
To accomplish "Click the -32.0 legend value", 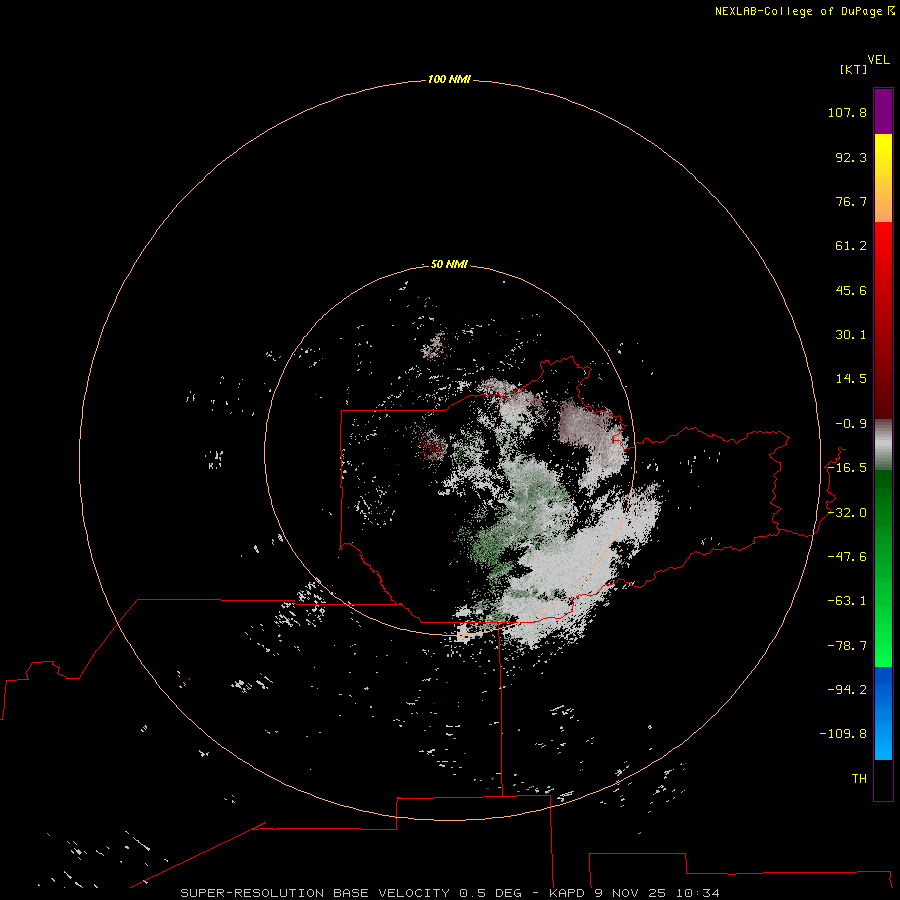I will pos(847,513).
